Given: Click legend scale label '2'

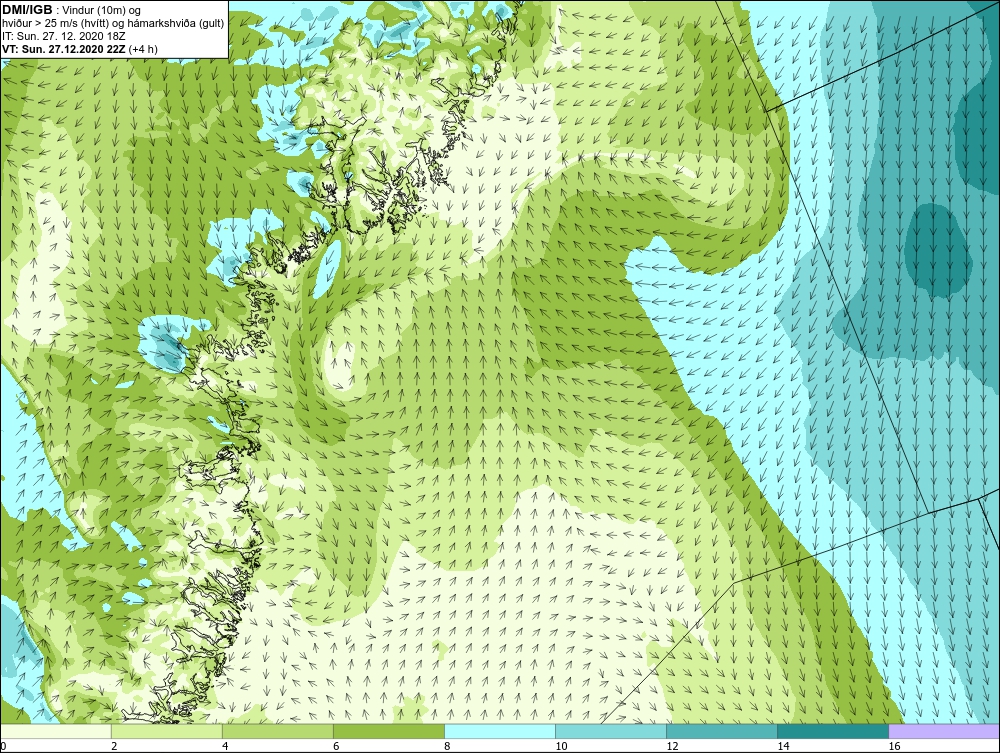Looking at the screenshot, I should click(114, 746).
